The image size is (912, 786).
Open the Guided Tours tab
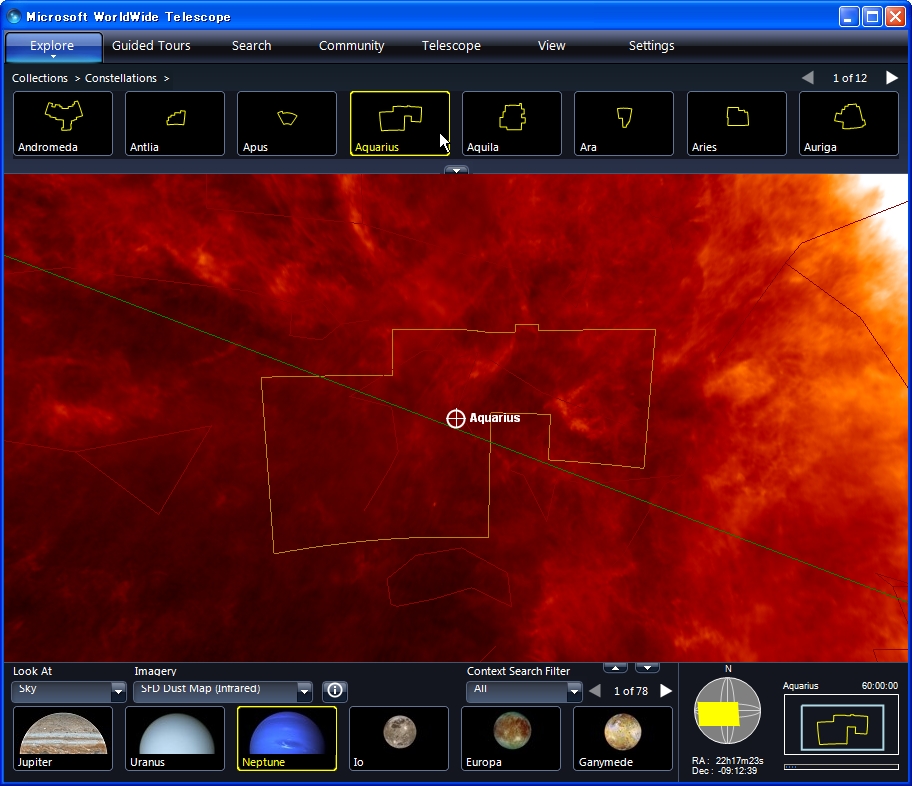coord(151,46)
